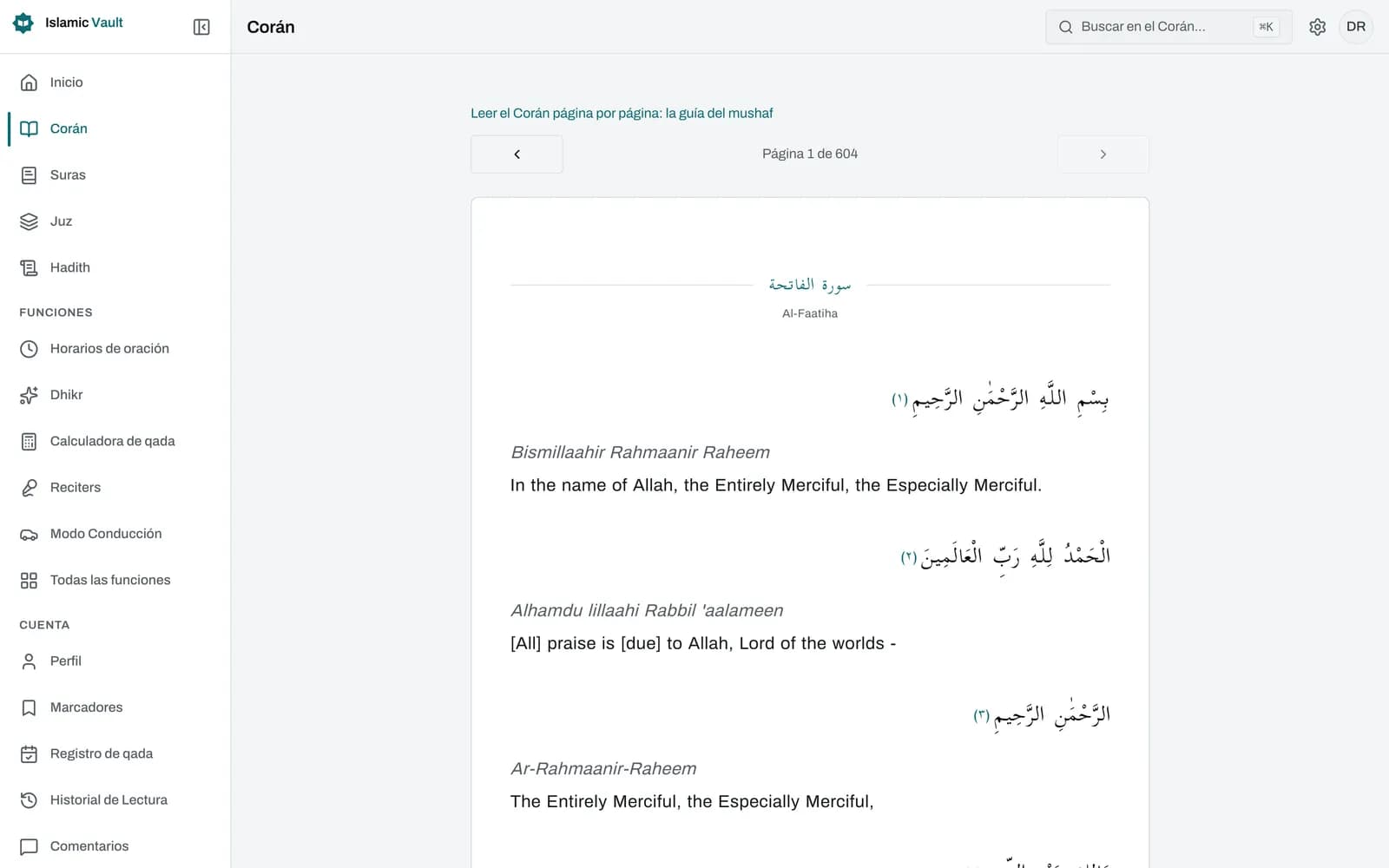
Task: Open the Comentarios chat bubble icon
Action: [29, 846]
